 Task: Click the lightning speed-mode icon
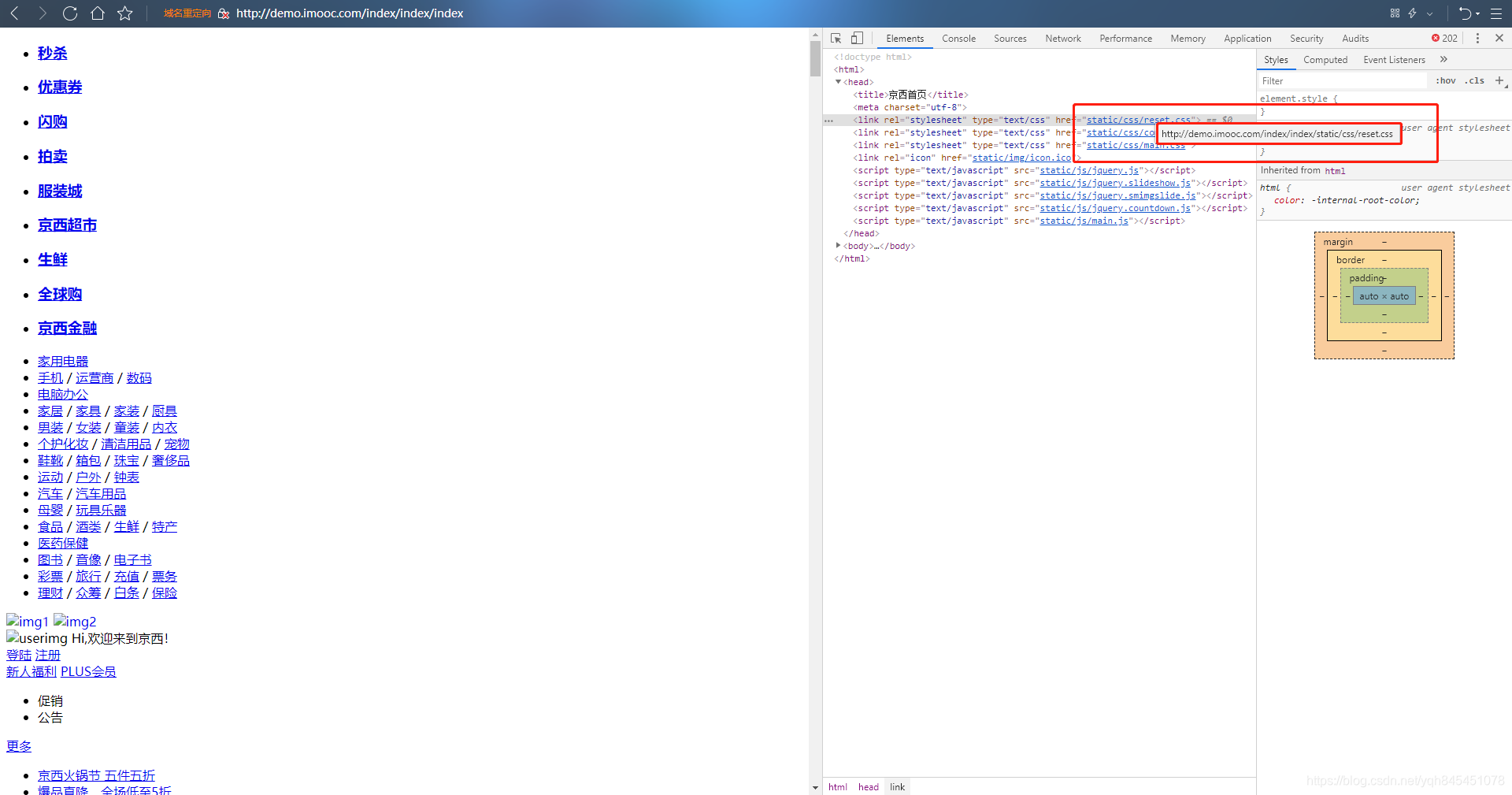tap(1413, 13)
